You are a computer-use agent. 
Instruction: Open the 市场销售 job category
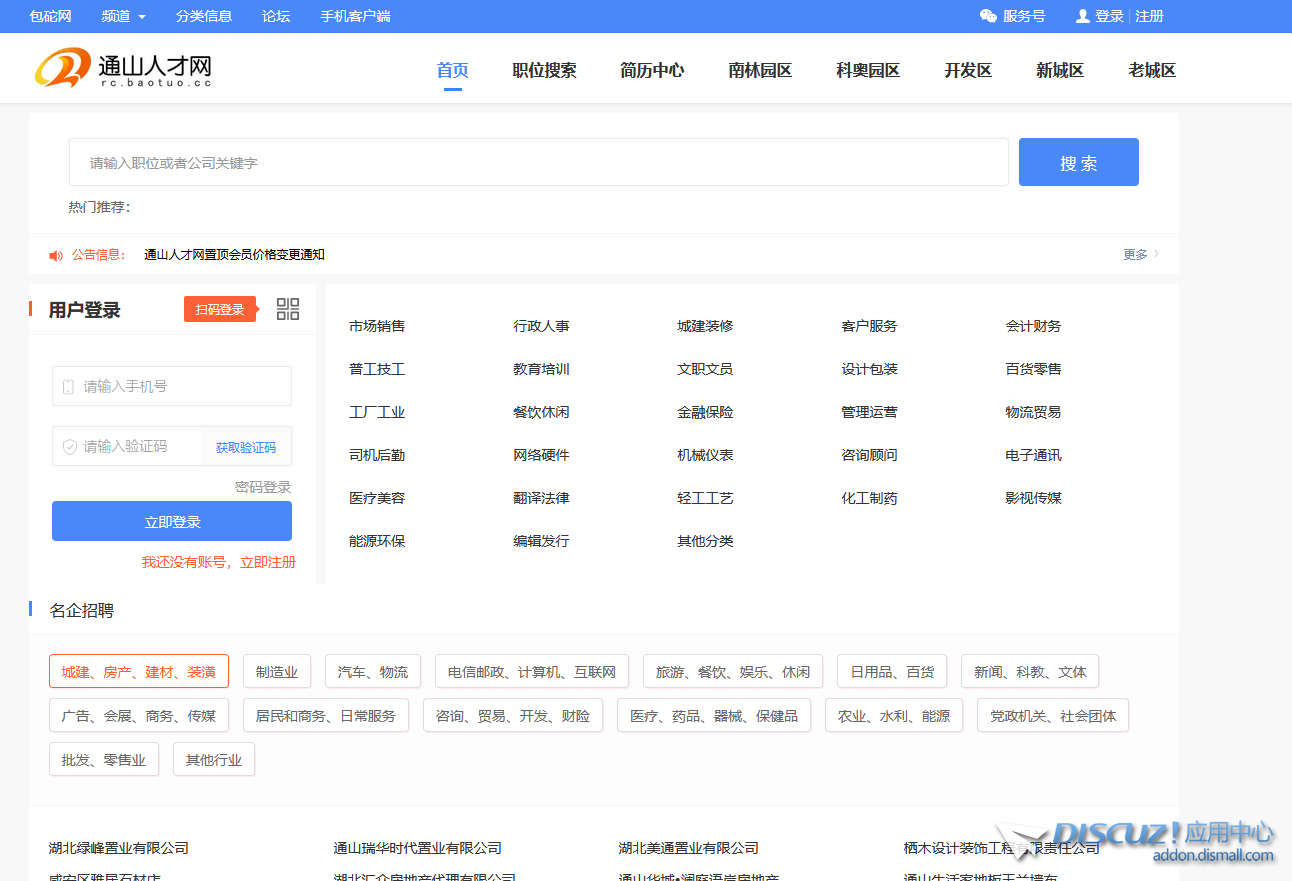377,326
